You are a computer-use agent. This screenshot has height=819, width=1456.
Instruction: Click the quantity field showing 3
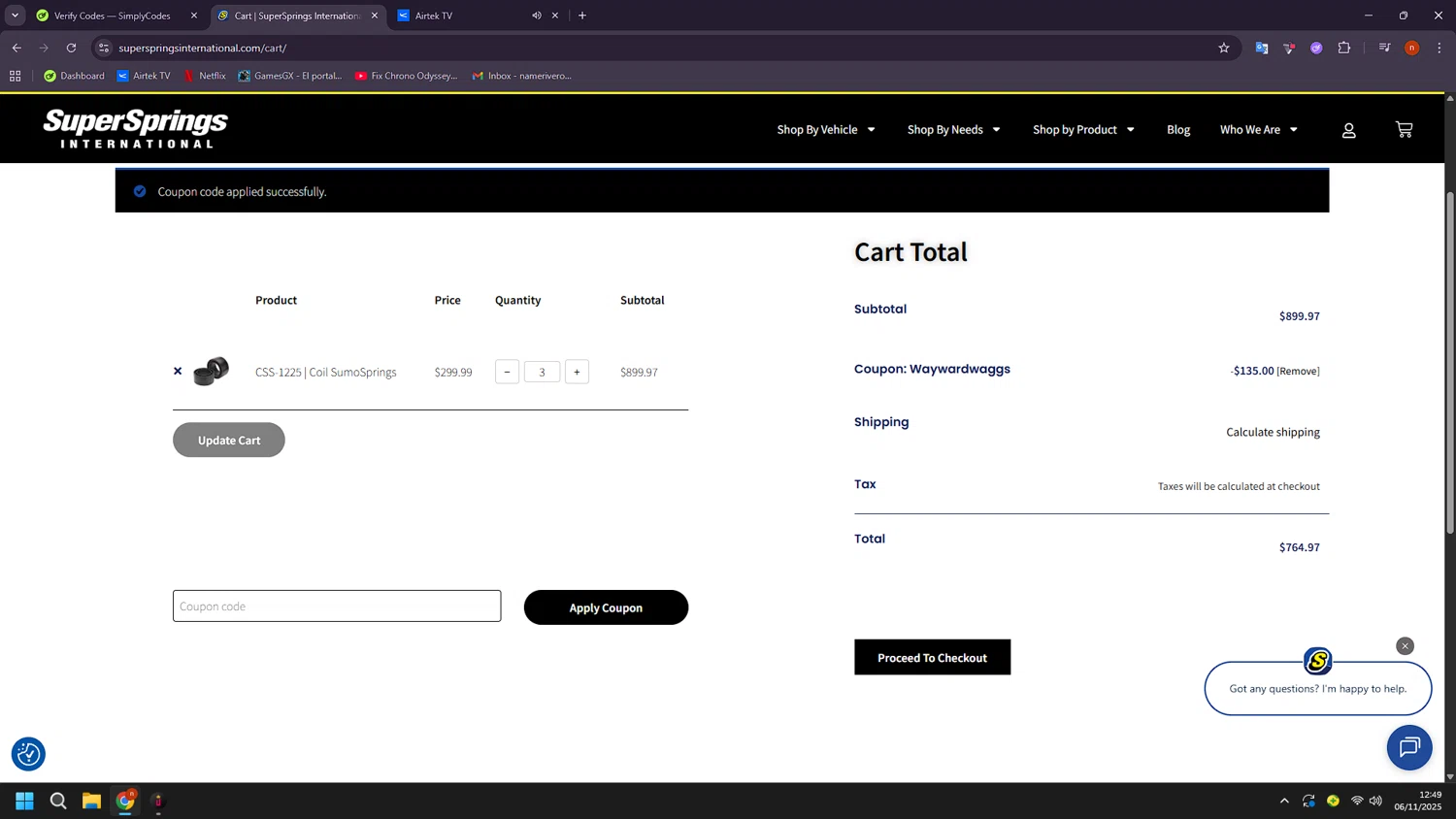tap(542, 372)
